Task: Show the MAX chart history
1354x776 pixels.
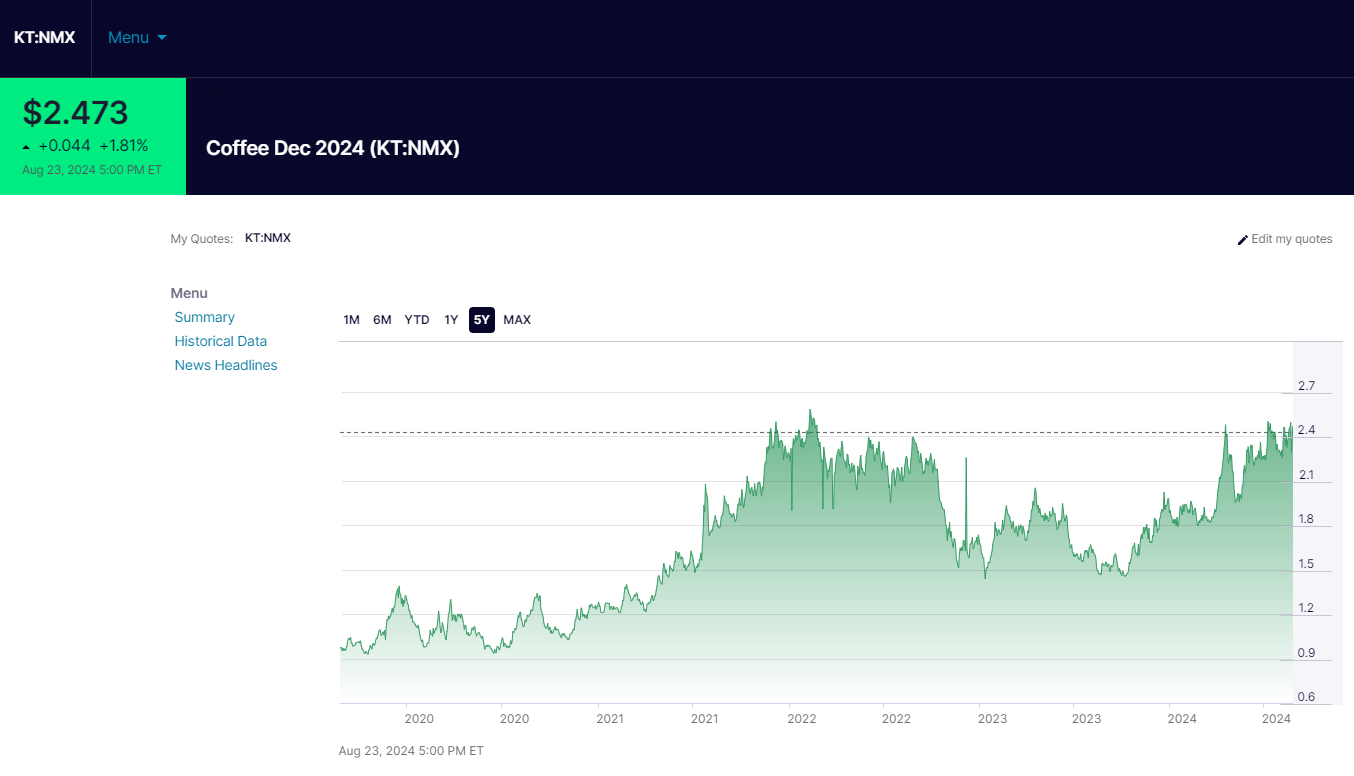Action: point(517,320)
